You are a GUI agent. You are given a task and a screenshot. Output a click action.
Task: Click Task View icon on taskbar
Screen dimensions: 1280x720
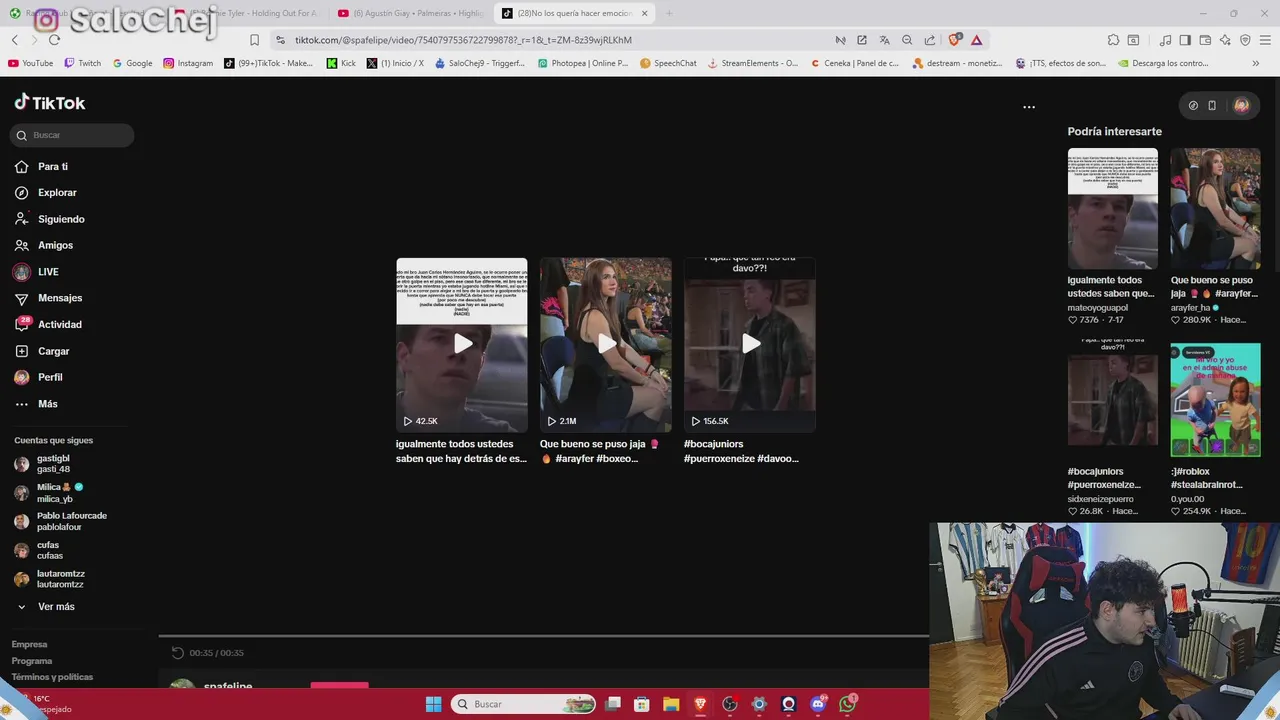click(x=613, y=704)
